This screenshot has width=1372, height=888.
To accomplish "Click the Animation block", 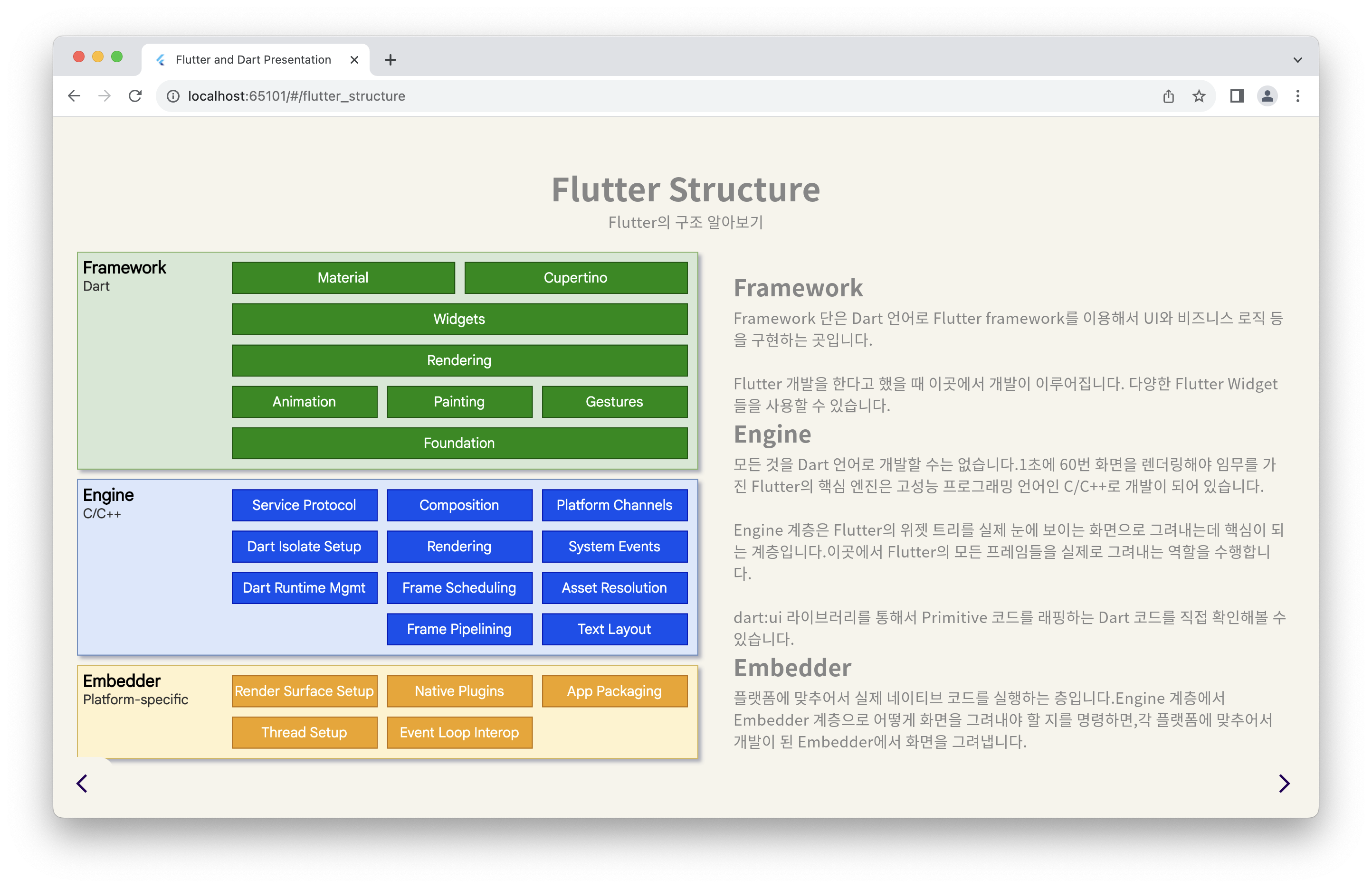I will [x=305, y=402].
